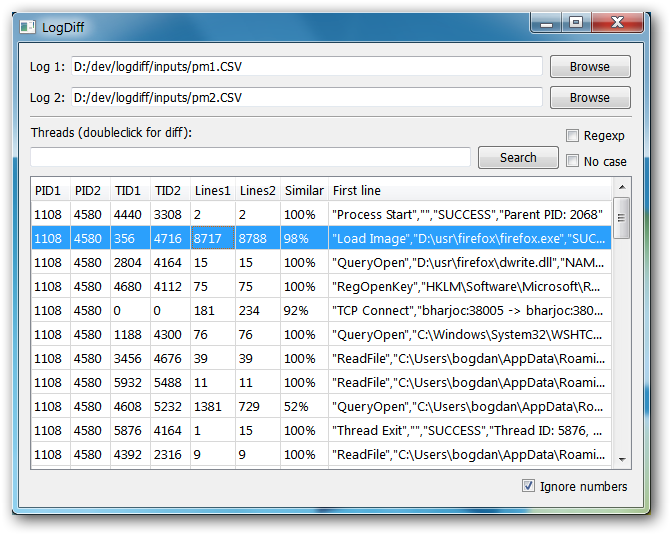The width and height of the screenshot is (671, 535).
Task: Click TID1 cell 2804
Action: pyautogui.click(x=131, y=262)
